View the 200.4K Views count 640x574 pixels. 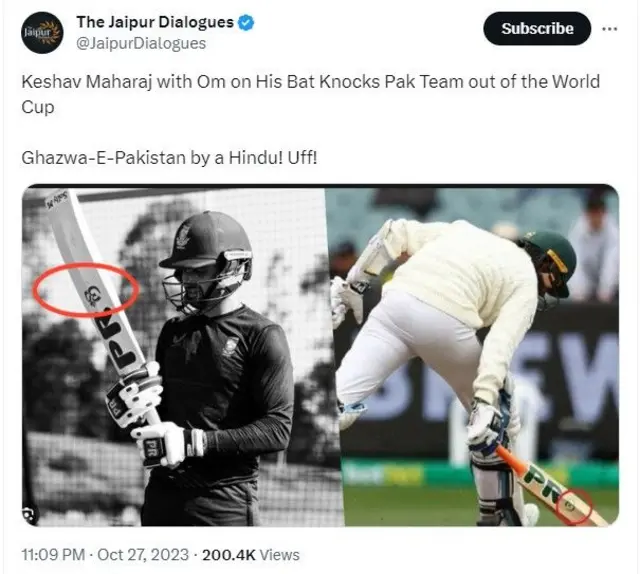tap(251, 555)
